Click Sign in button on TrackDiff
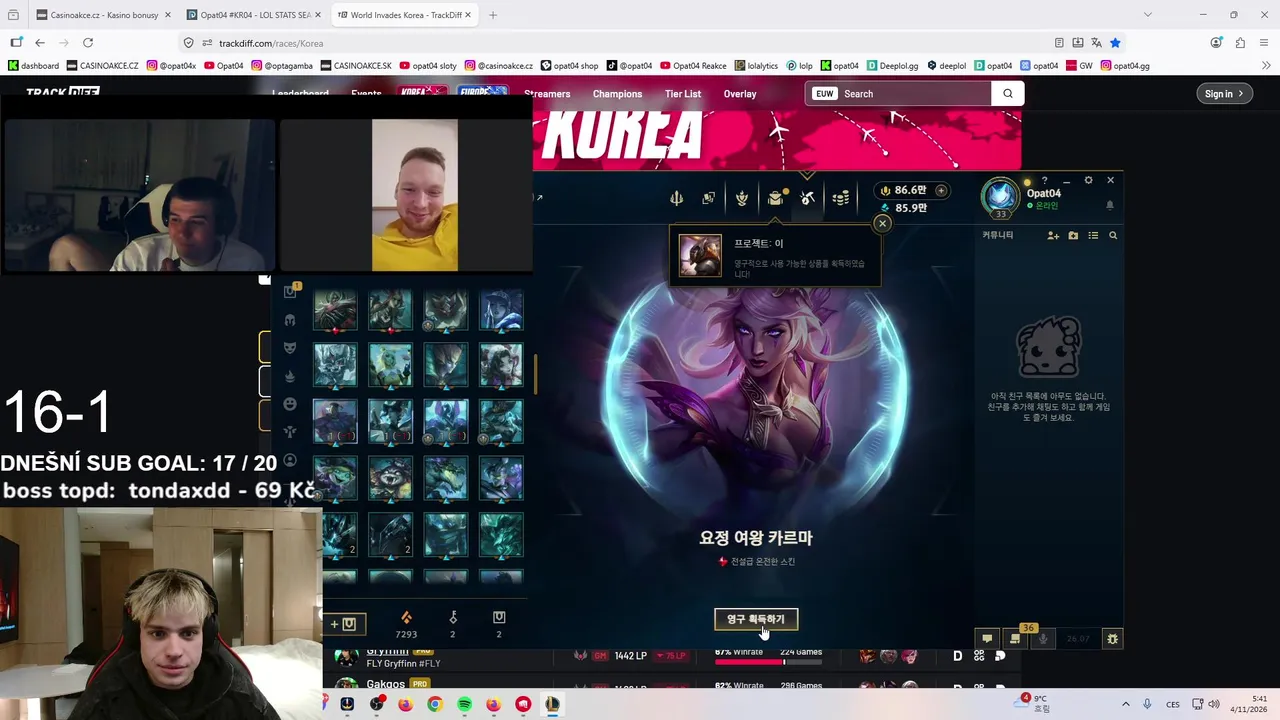 (x=1224, y=94)
